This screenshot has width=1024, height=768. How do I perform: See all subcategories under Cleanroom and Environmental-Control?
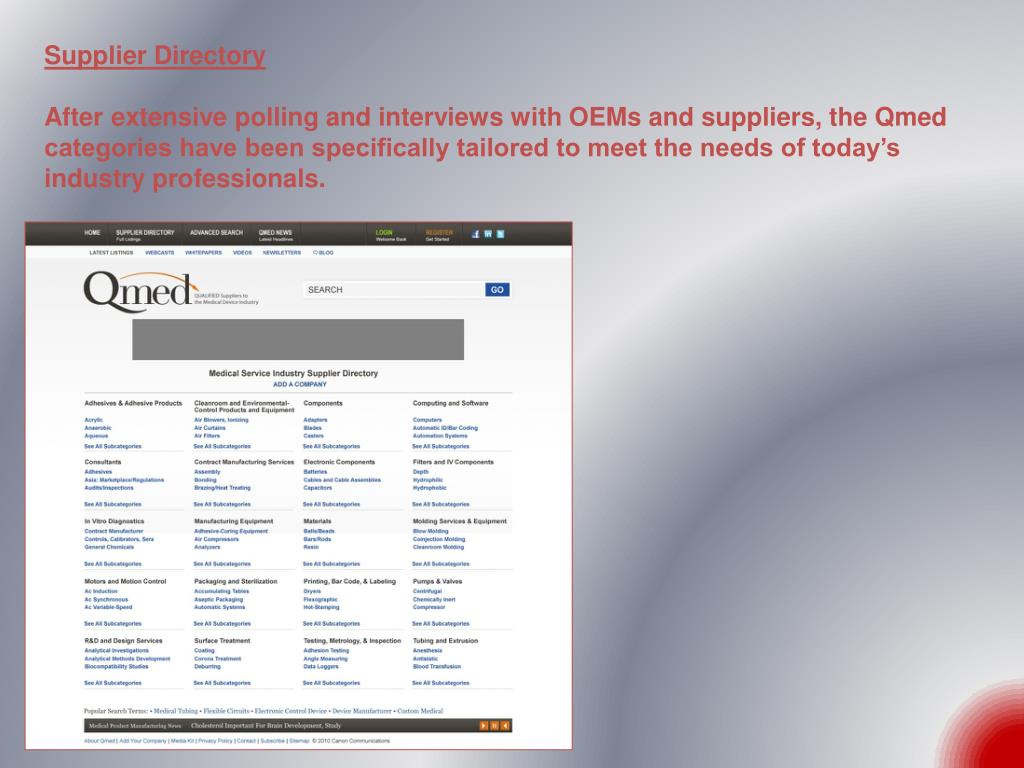pyautogui.click(x=222, y=447)
